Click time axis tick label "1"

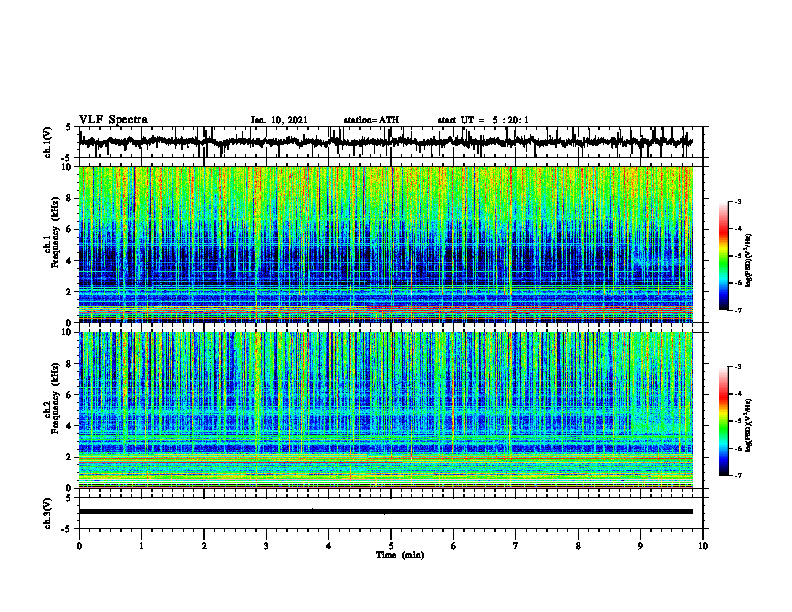tap(142, 546)
